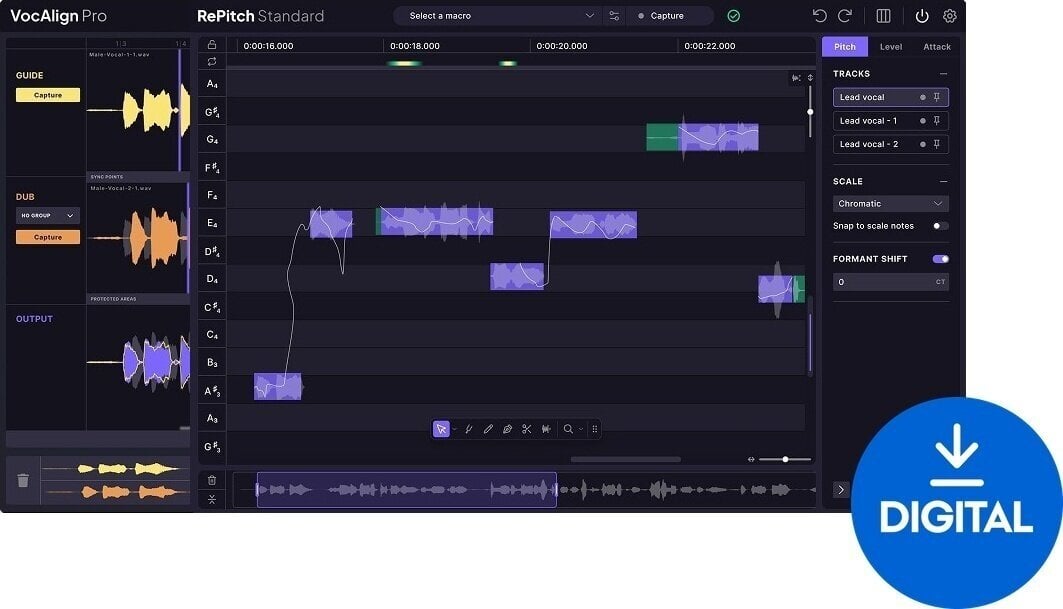Pin the Lead vocal track

[x=937, y=97]
